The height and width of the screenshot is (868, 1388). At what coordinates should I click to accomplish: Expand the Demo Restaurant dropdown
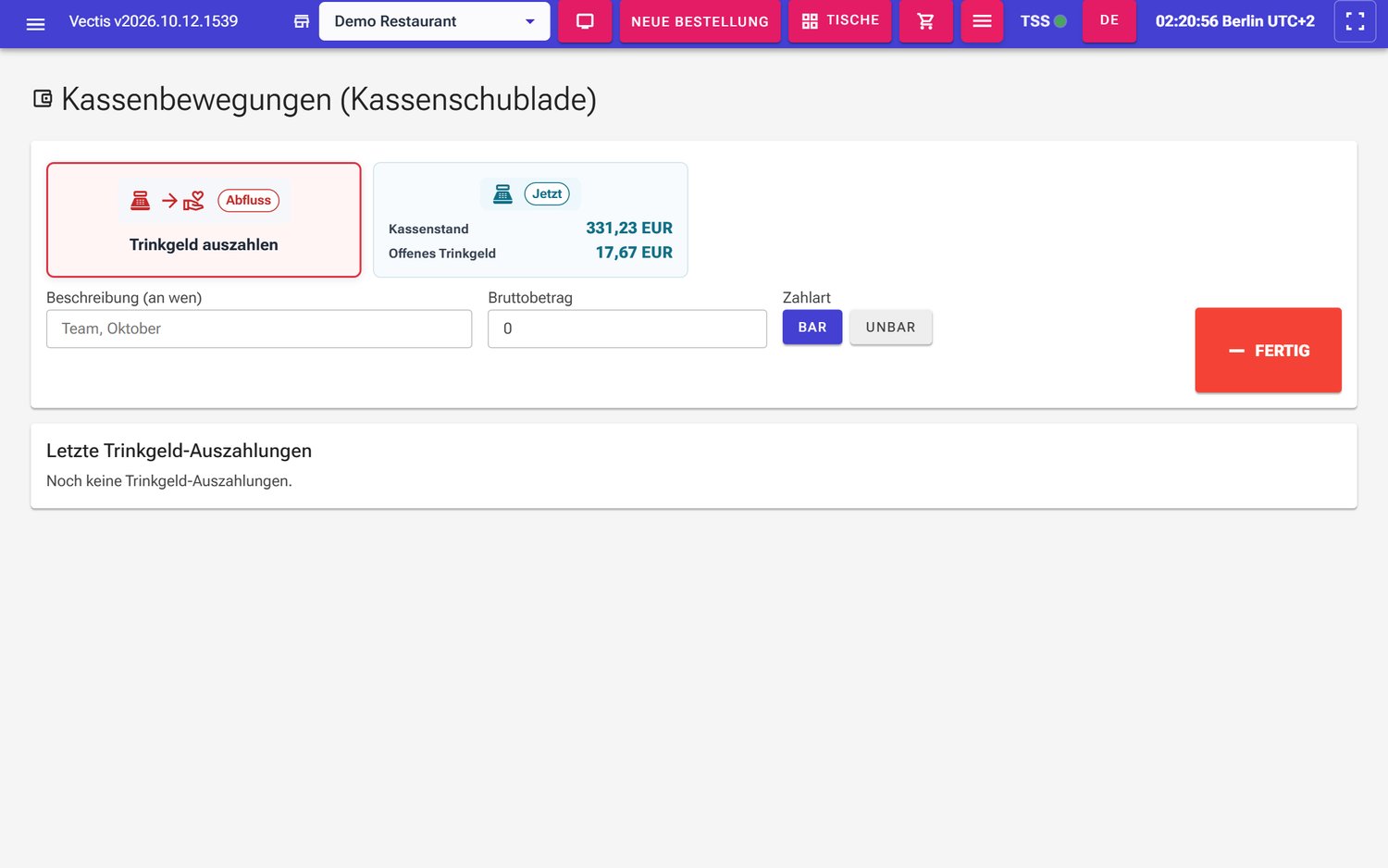point(434,21)
